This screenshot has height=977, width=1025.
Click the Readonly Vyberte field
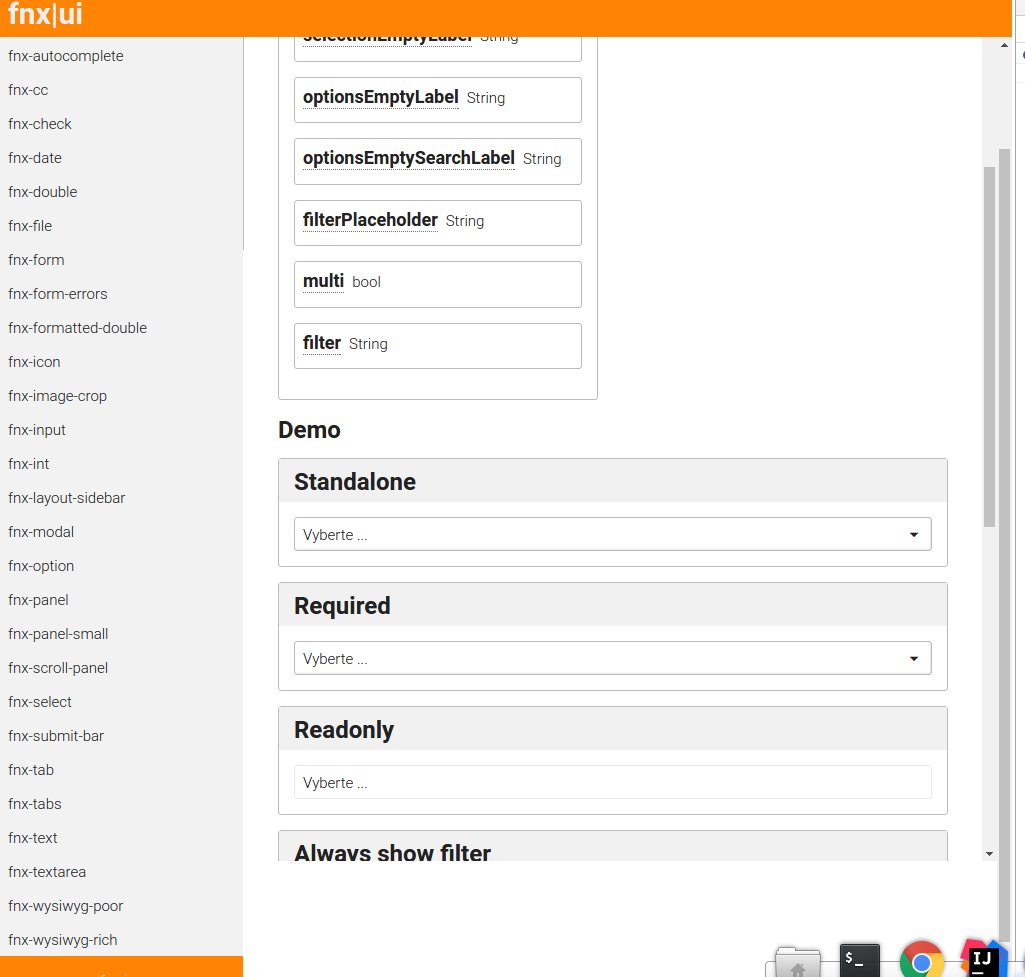613,782
